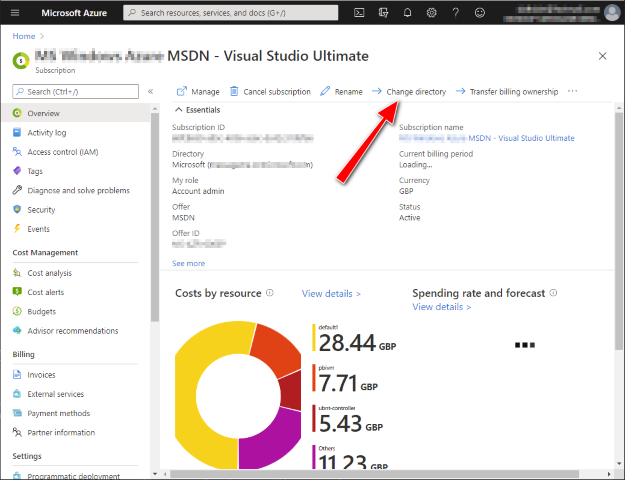Screen dimensions: 625x480
Task: Open the portal hamburger menu
Action: tap(15, 13)
